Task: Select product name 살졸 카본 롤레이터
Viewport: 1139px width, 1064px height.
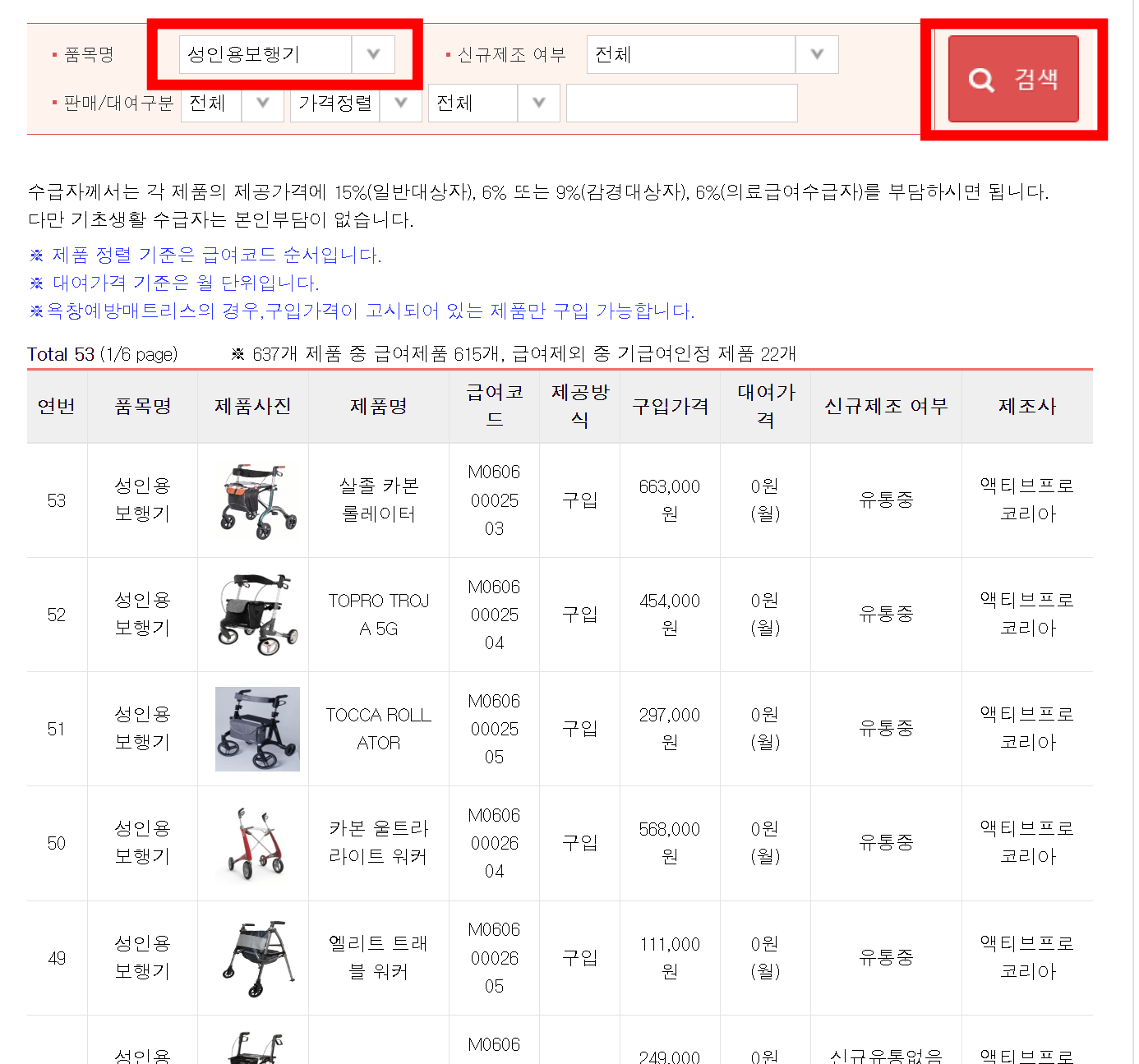Action: 379,500
